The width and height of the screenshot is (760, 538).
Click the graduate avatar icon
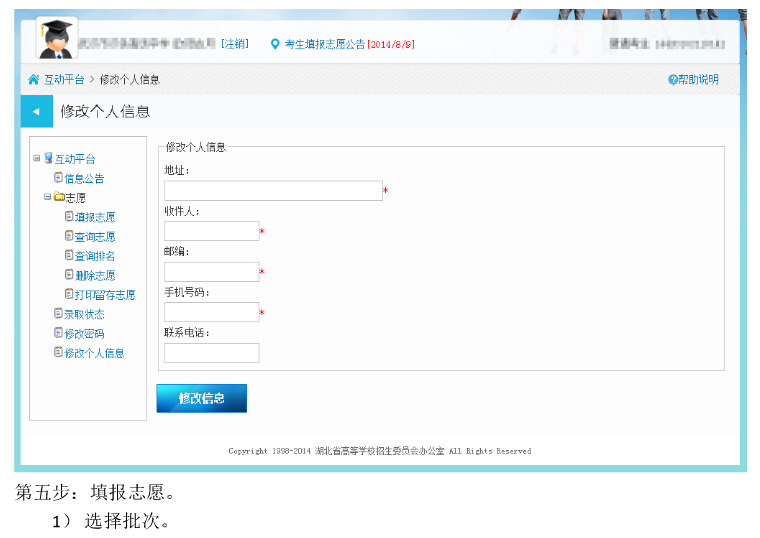tap(56, 39)
